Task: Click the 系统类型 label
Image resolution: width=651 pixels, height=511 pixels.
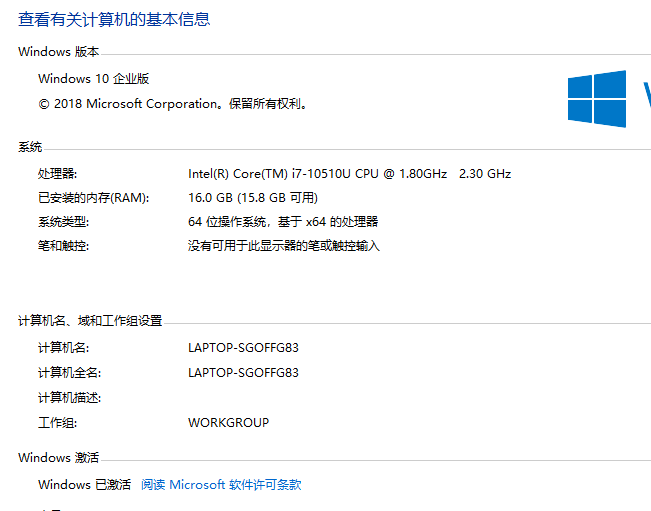Action: [x=63, y=222]
